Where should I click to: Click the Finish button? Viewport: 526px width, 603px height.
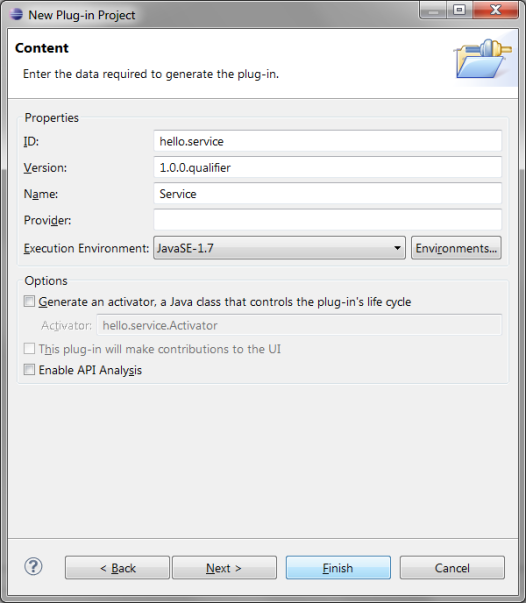click(338, 568)
